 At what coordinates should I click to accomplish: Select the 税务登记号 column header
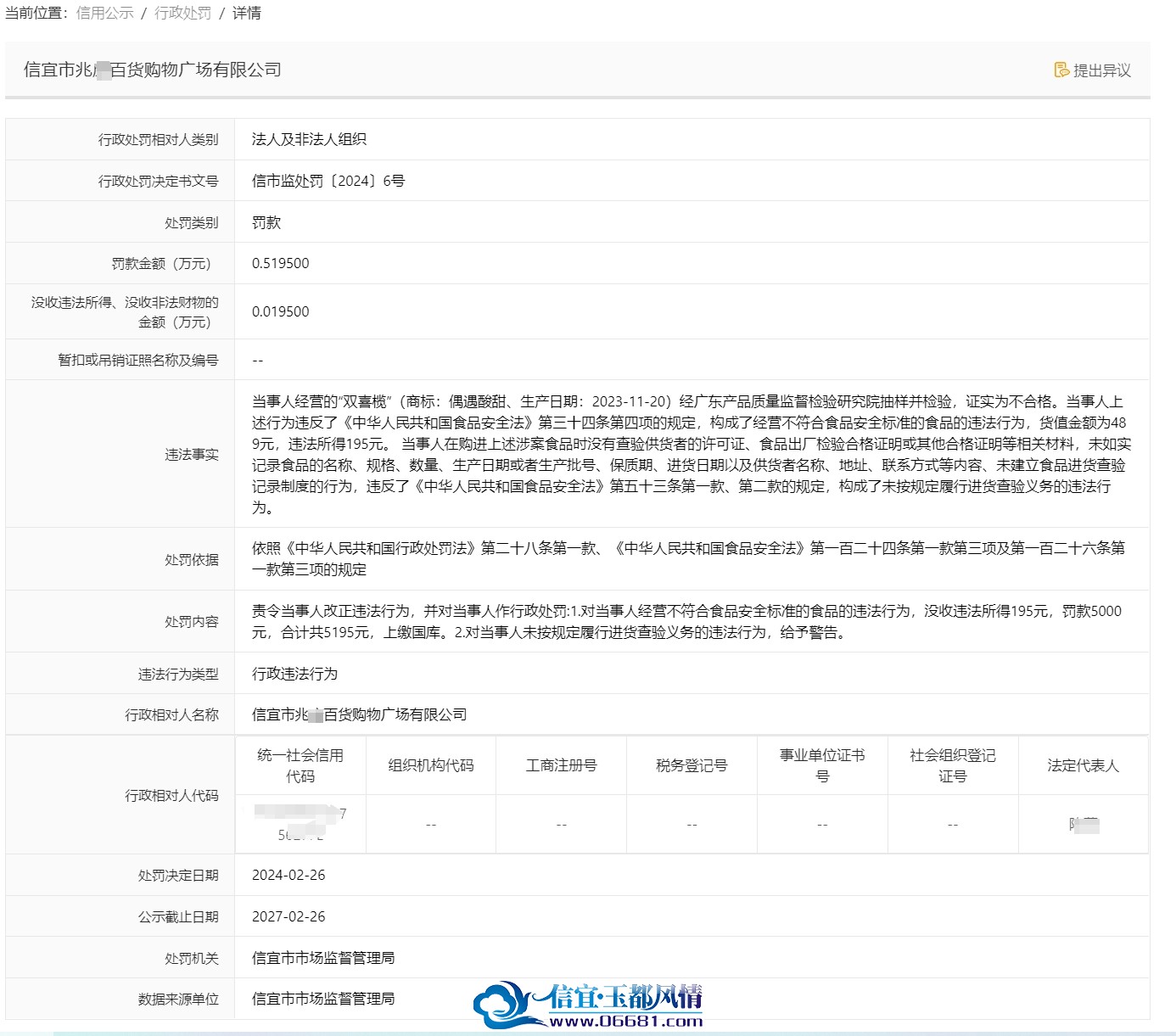pyautogui.click(x=692, y=765)
